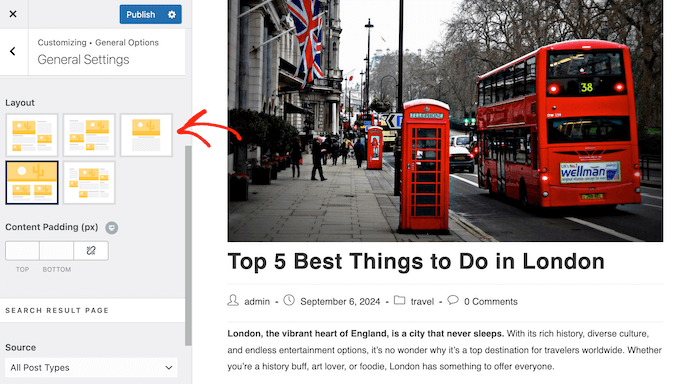
Task: Open the 0 Comments link
Action: pyautogui.click(x=490, y=302)
